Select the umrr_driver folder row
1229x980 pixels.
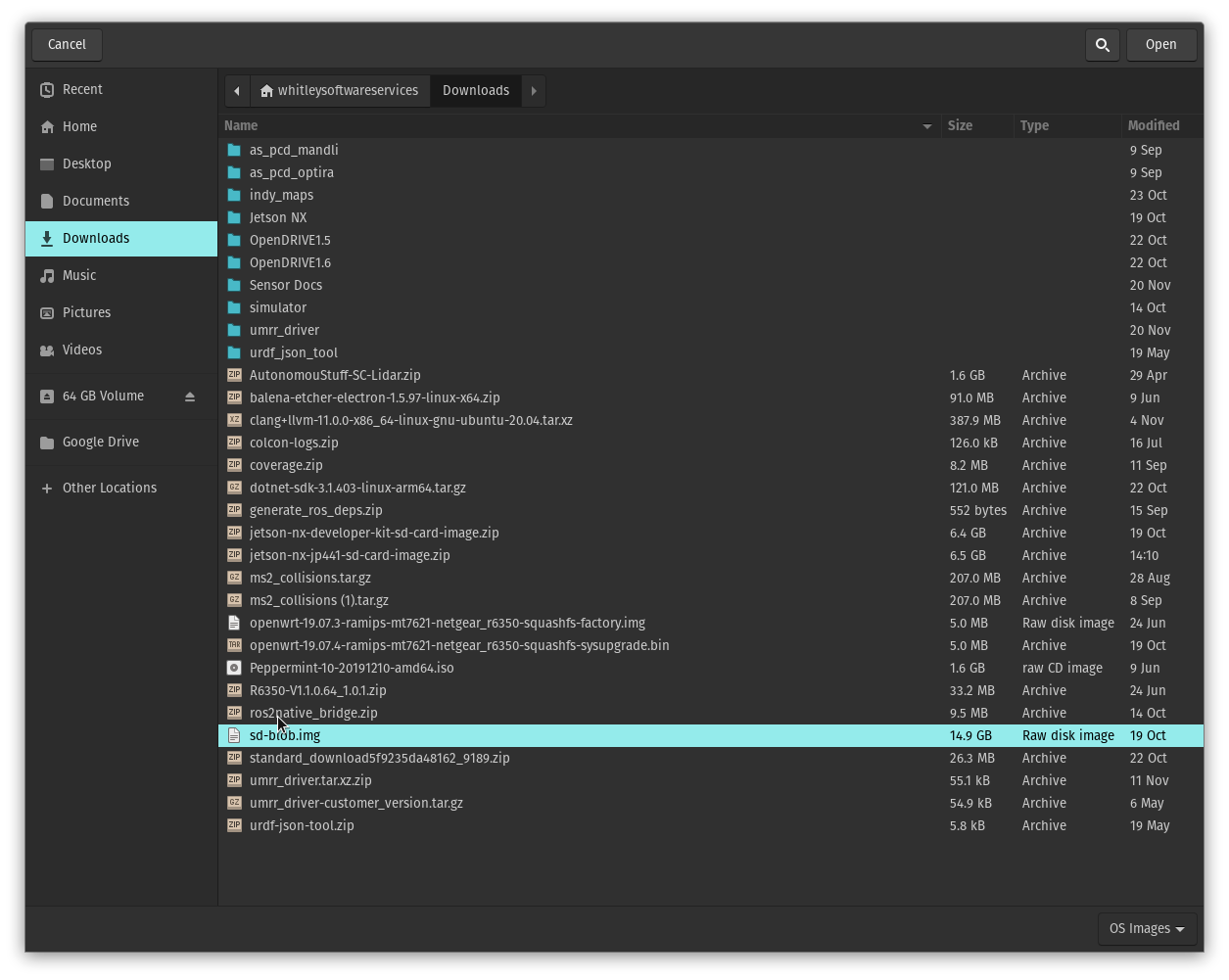point(711,330)
